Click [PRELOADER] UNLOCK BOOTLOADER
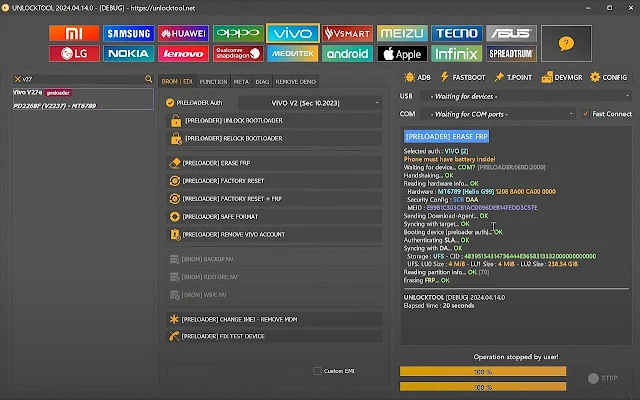The image size is (640, 400). (x=274, y=120)
